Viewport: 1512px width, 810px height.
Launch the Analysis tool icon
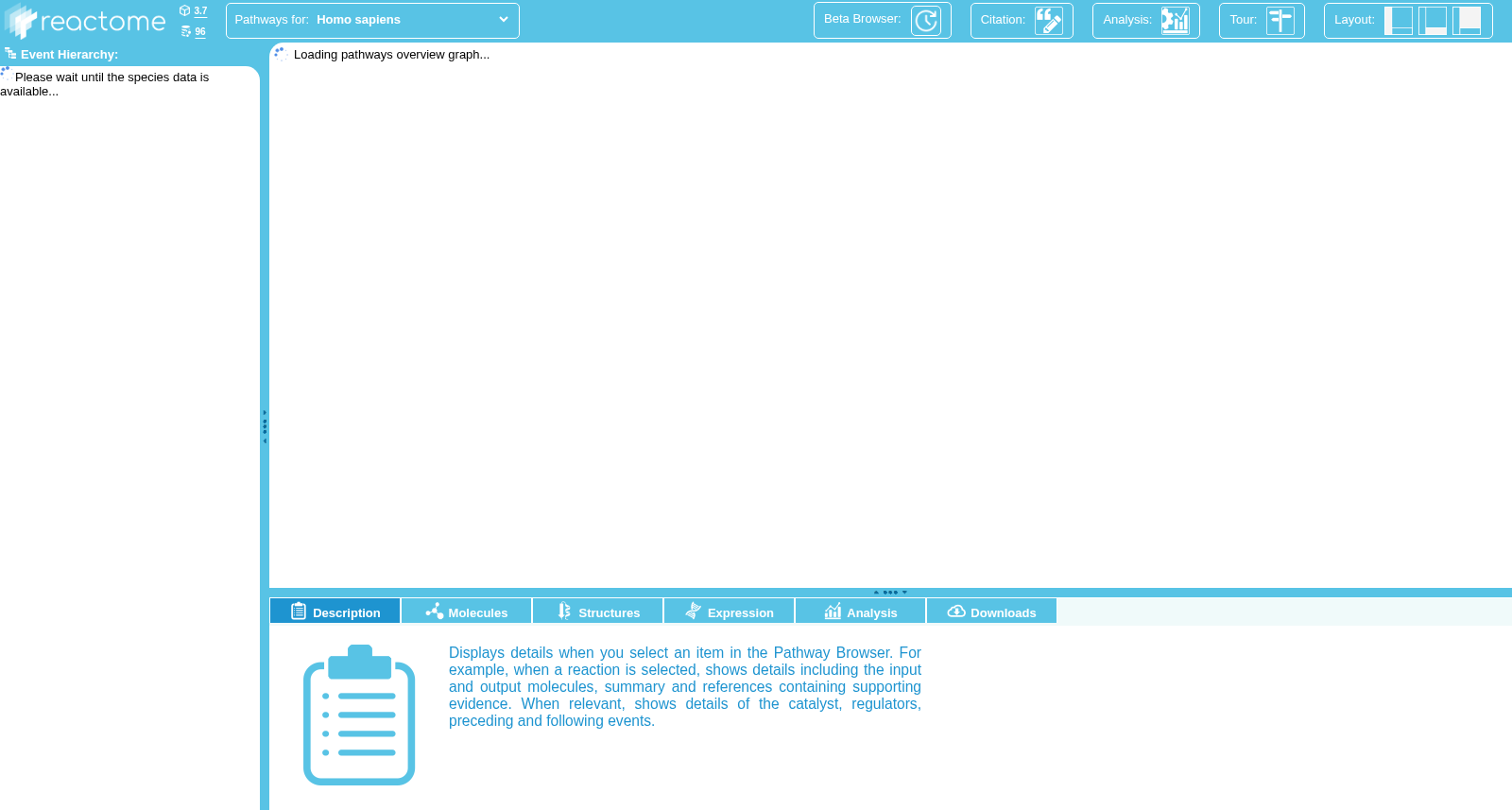click(1176, 21)
